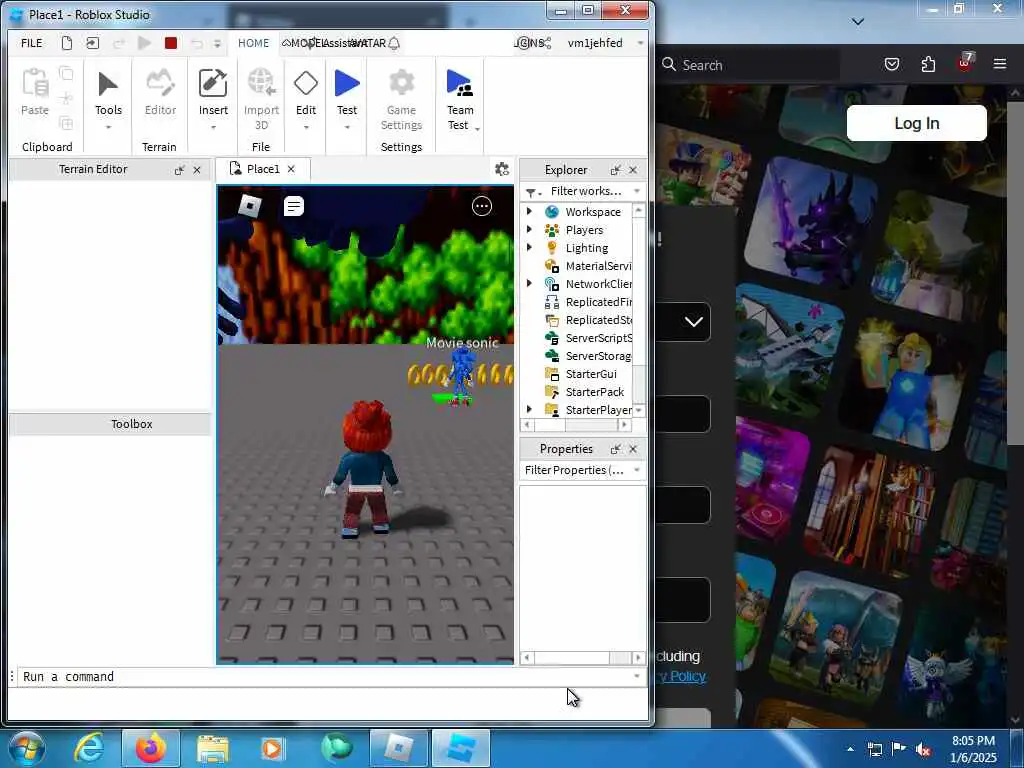Select the Players service in Explorer
Screen dimensions: 1024x768
point(583,230)
